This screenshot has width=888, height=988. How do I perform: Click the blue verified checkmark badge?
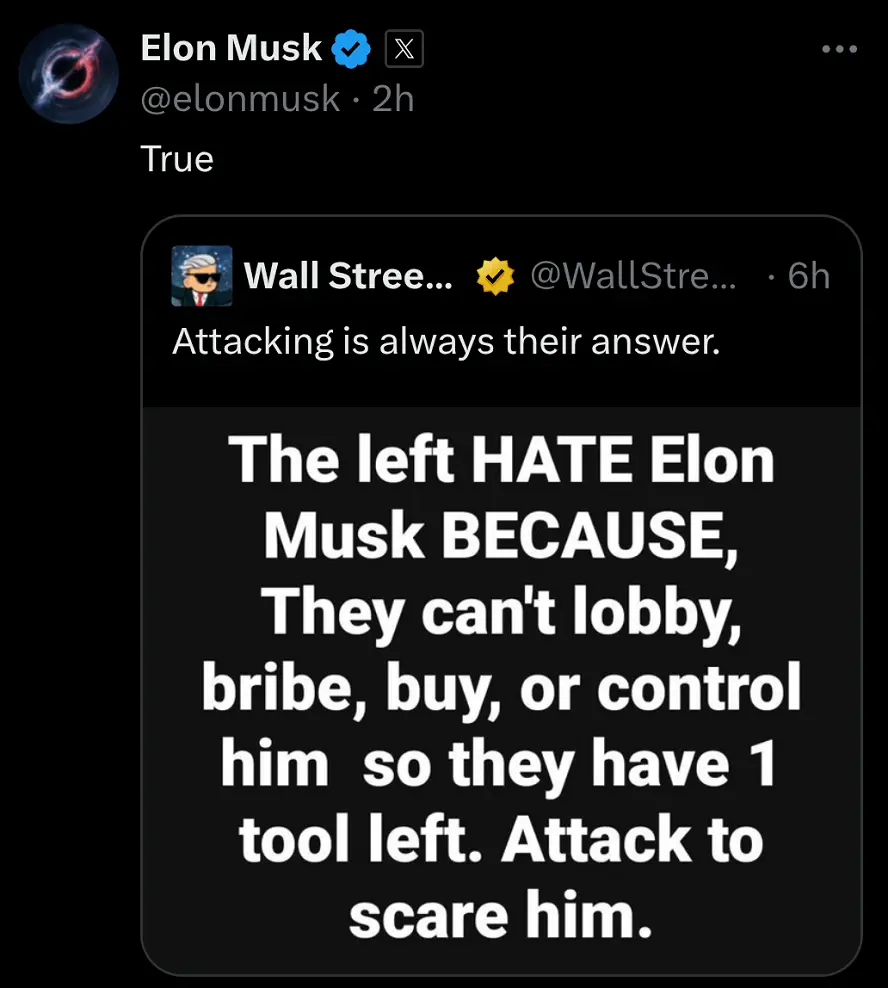352,49
